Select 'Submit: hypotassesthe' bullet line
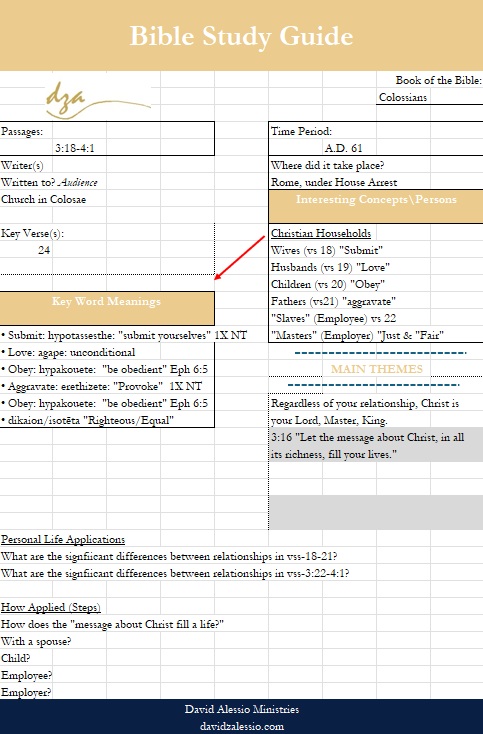This screenshot has width=483, height=734. pyautogui.click(x=124, y=336)
